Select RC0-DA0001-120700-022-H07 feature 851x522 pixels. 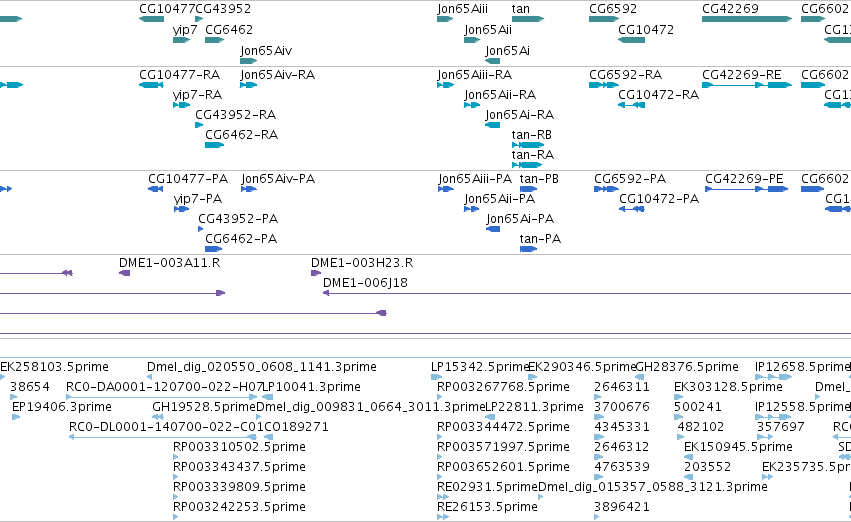tap(164, 387)
